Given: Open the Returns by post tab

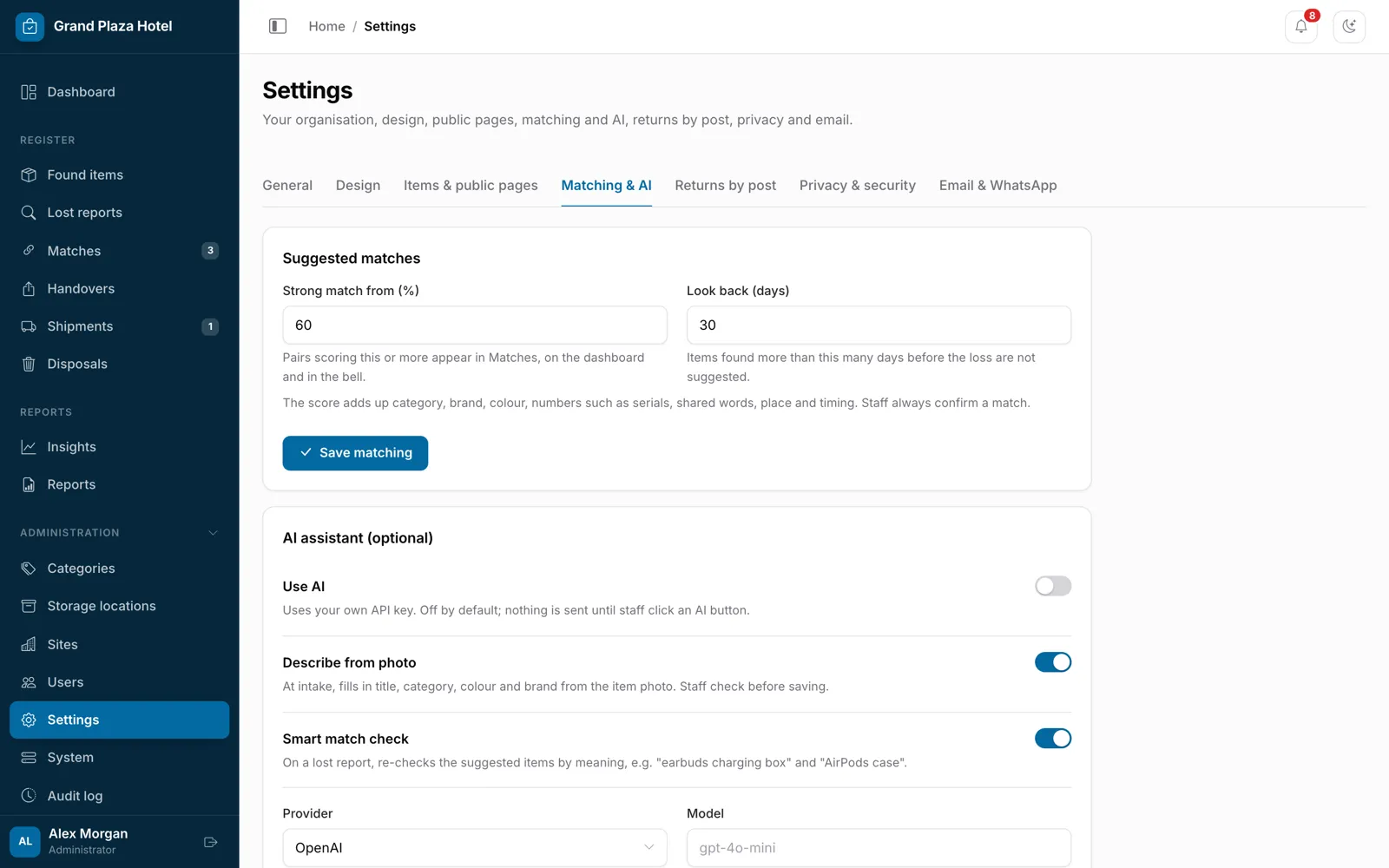Looking at the screenshot, I should [726, 186].
